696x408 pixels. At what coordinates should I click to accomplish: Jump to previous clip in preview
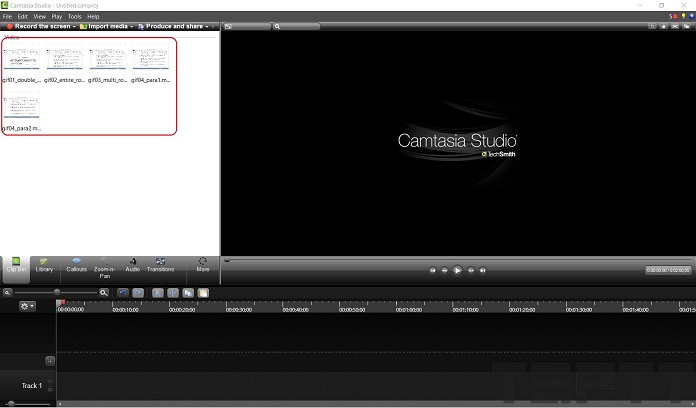(432, 270)
